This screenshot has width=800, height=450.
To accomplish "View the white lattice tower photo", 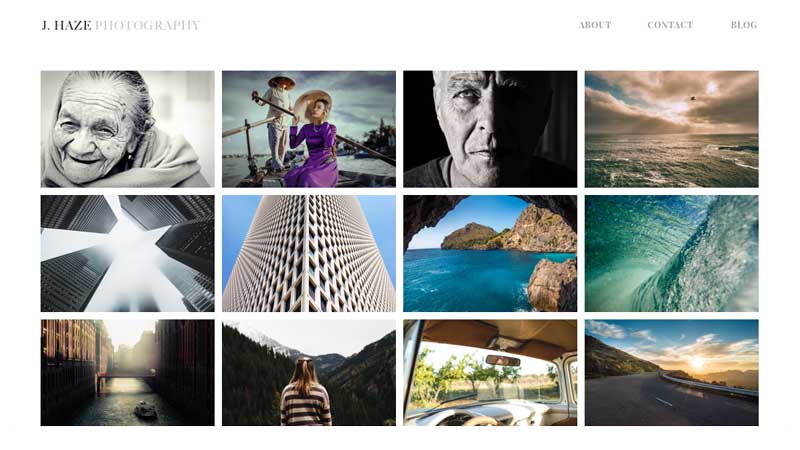I will (309, 254).
